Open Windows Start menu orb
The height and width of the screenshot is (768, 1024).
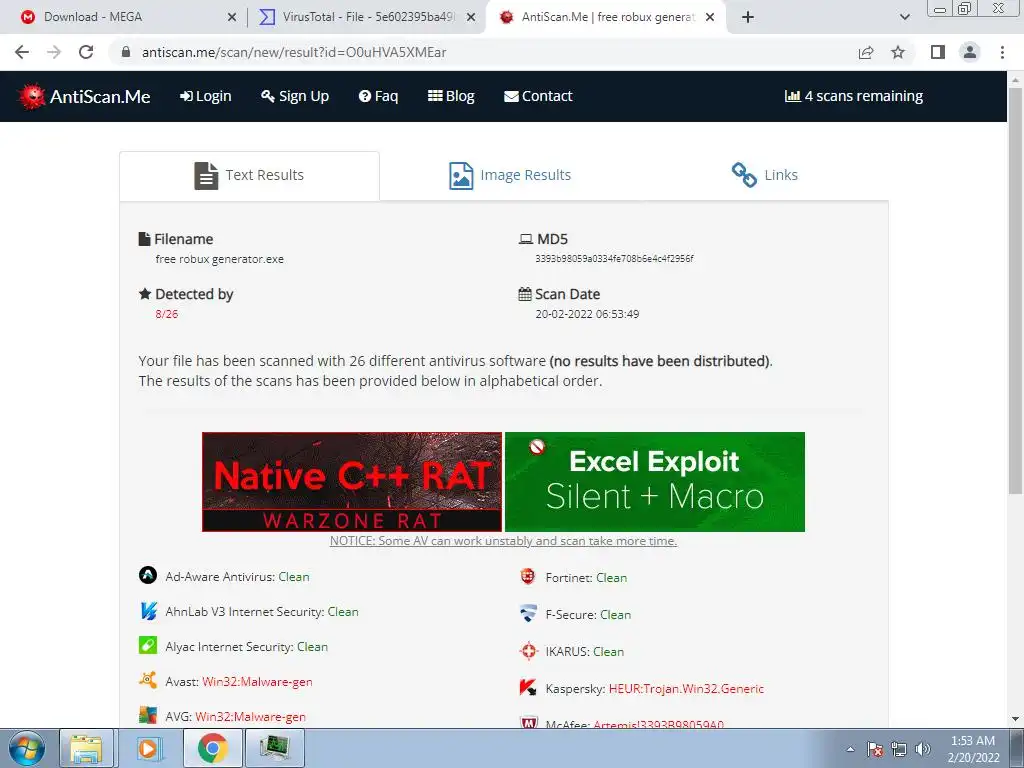[x=27, y=748]
